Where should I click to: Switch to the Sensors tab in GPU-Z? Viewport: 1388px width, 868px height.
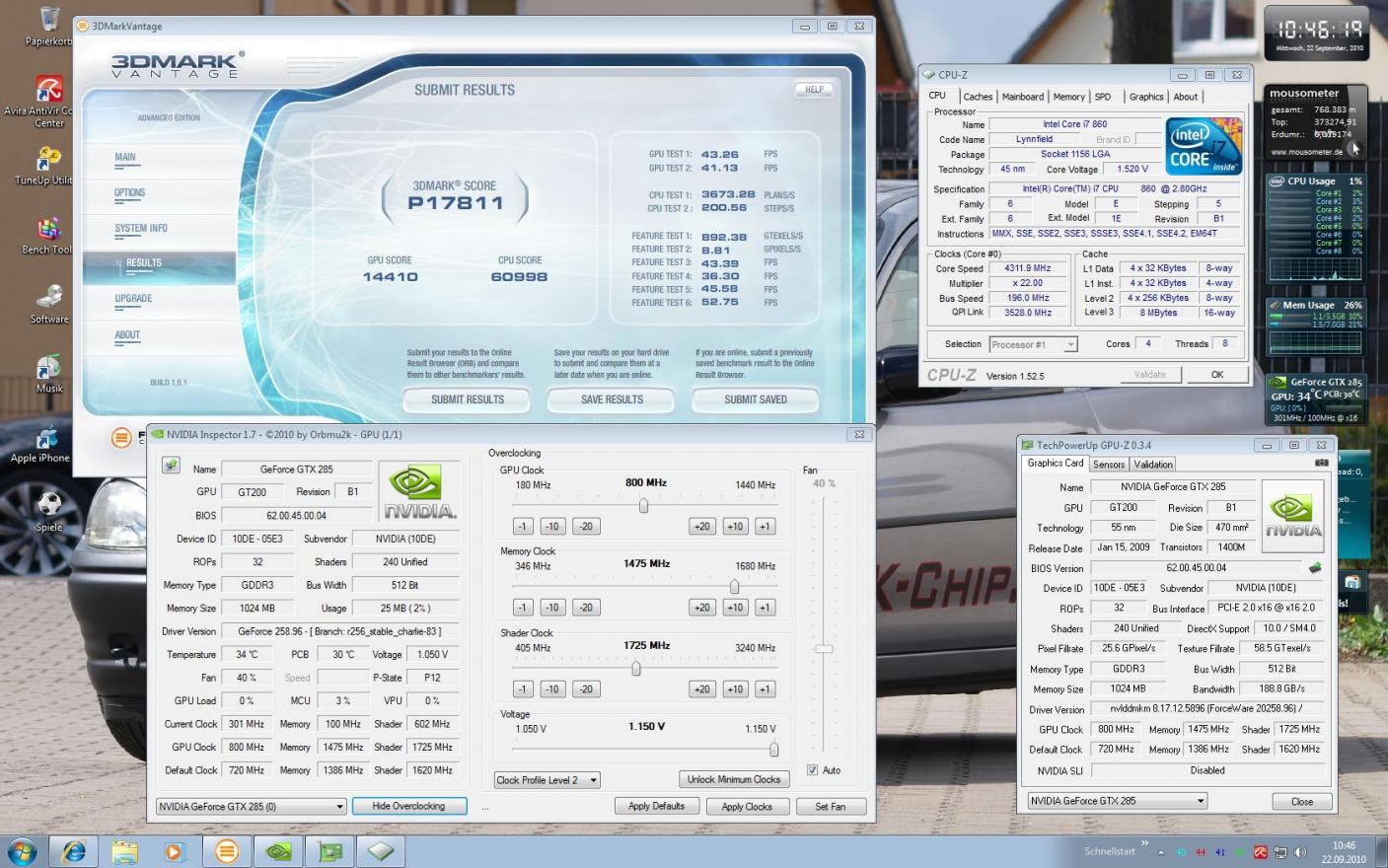pos(1108,465)
